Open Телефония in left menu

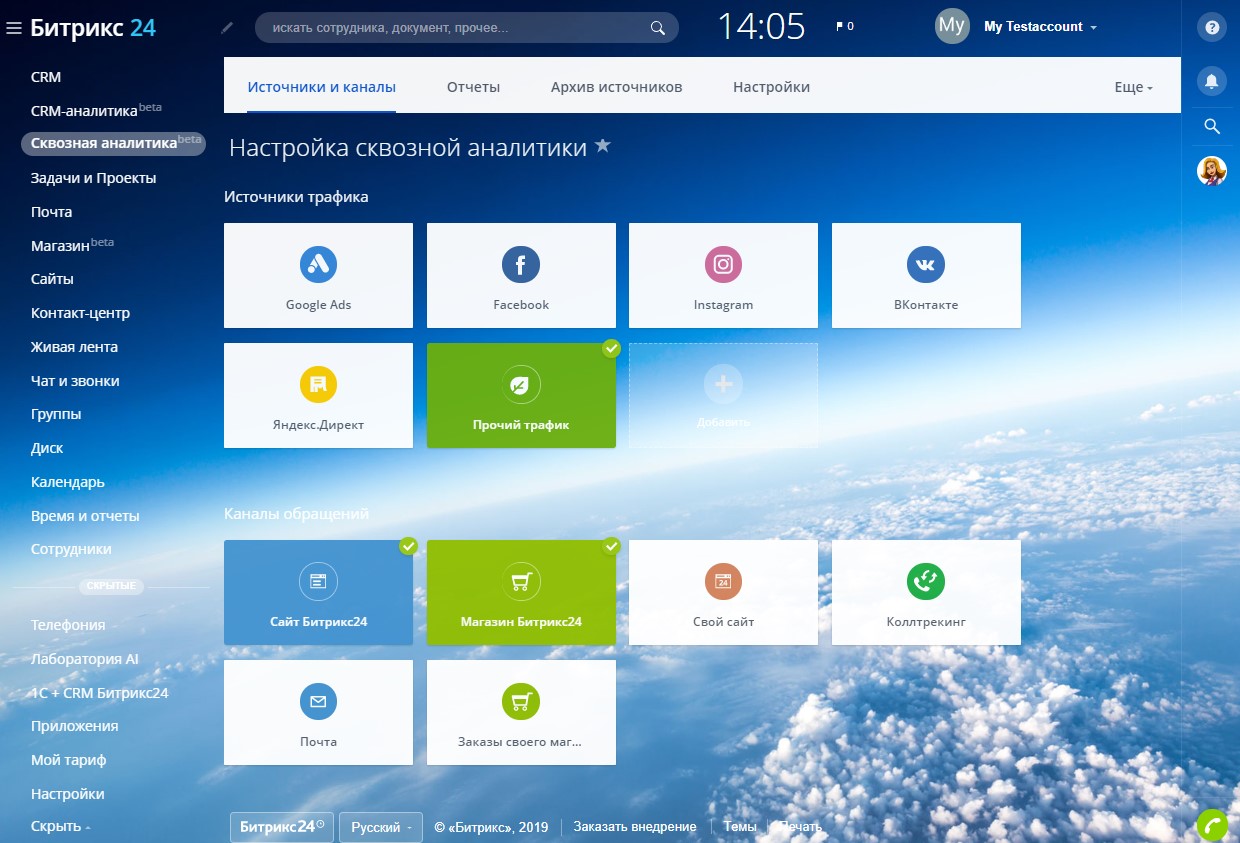pos(68,625)
